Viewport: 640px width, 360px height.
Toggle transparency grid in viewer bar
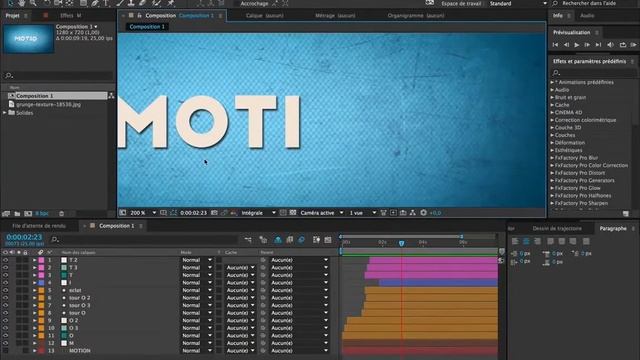tap(293, 213)
